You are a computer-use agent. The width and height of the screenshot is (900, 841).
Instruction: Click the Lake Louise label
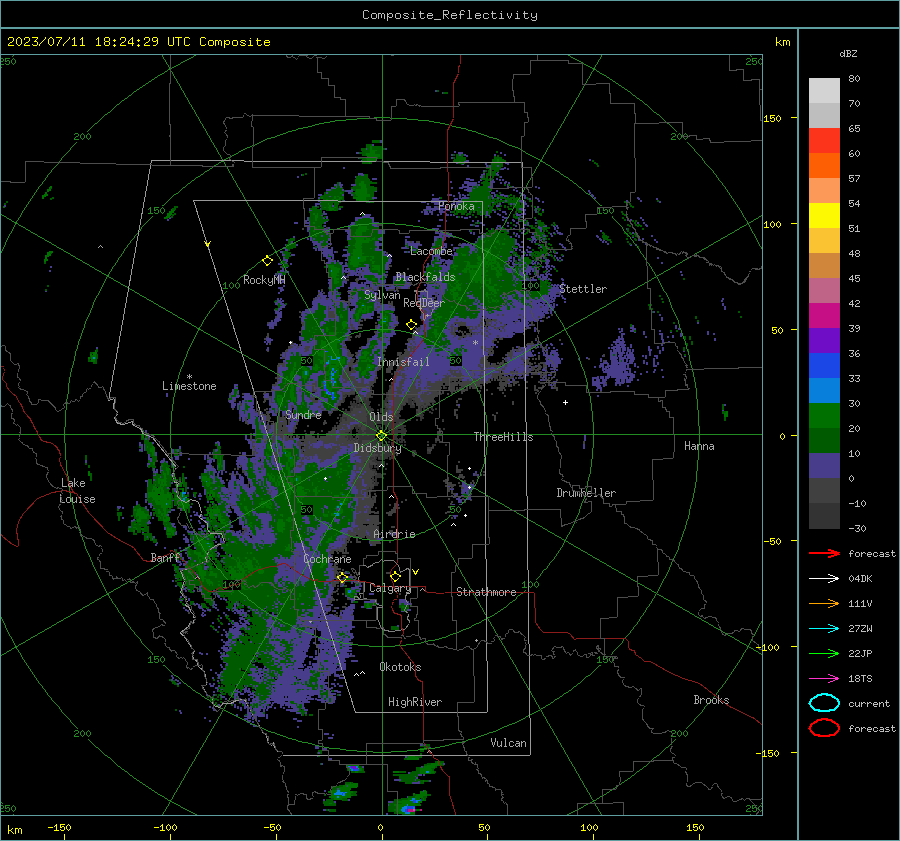[x=77, y=491]
